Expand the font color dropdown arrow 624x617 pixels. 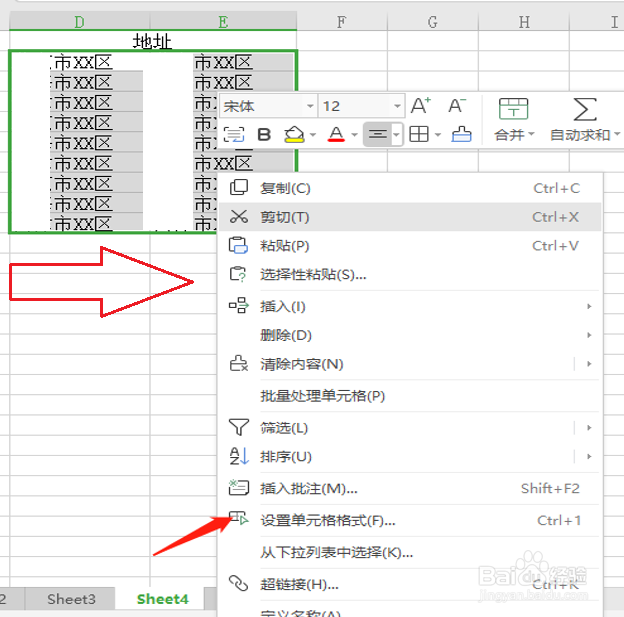tap(354, 135)
